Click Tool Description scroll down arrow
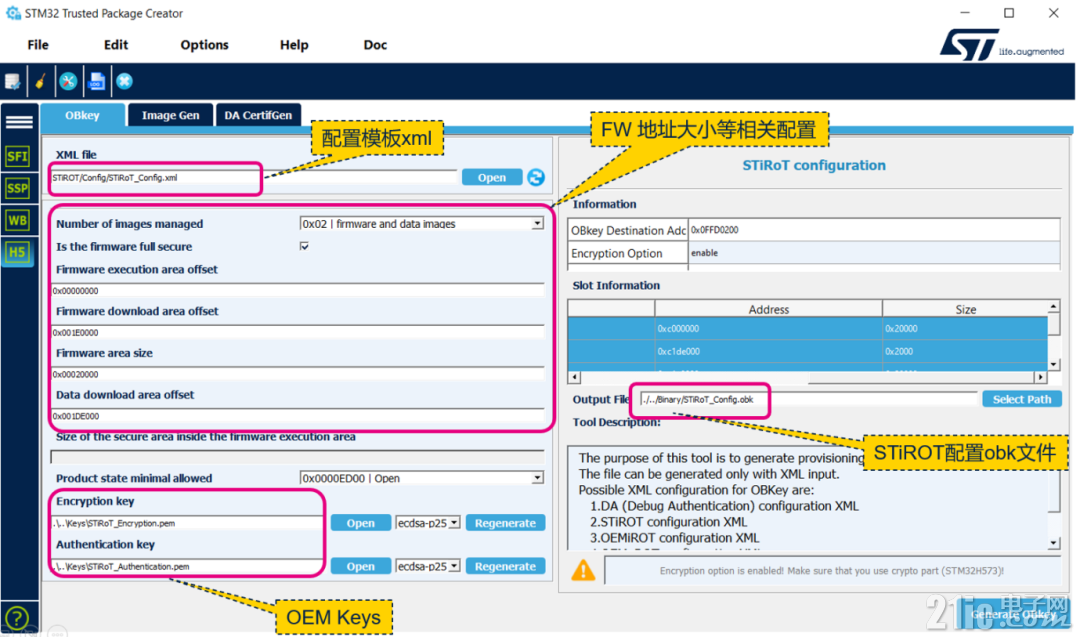Viewport: 1080px width, 637px height. tap(1054, 543)
